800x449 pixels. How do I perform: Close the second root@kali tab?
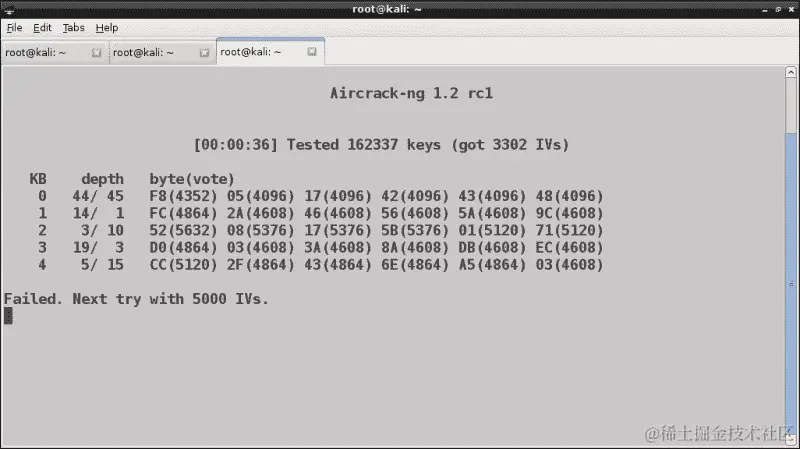(204, 53)
